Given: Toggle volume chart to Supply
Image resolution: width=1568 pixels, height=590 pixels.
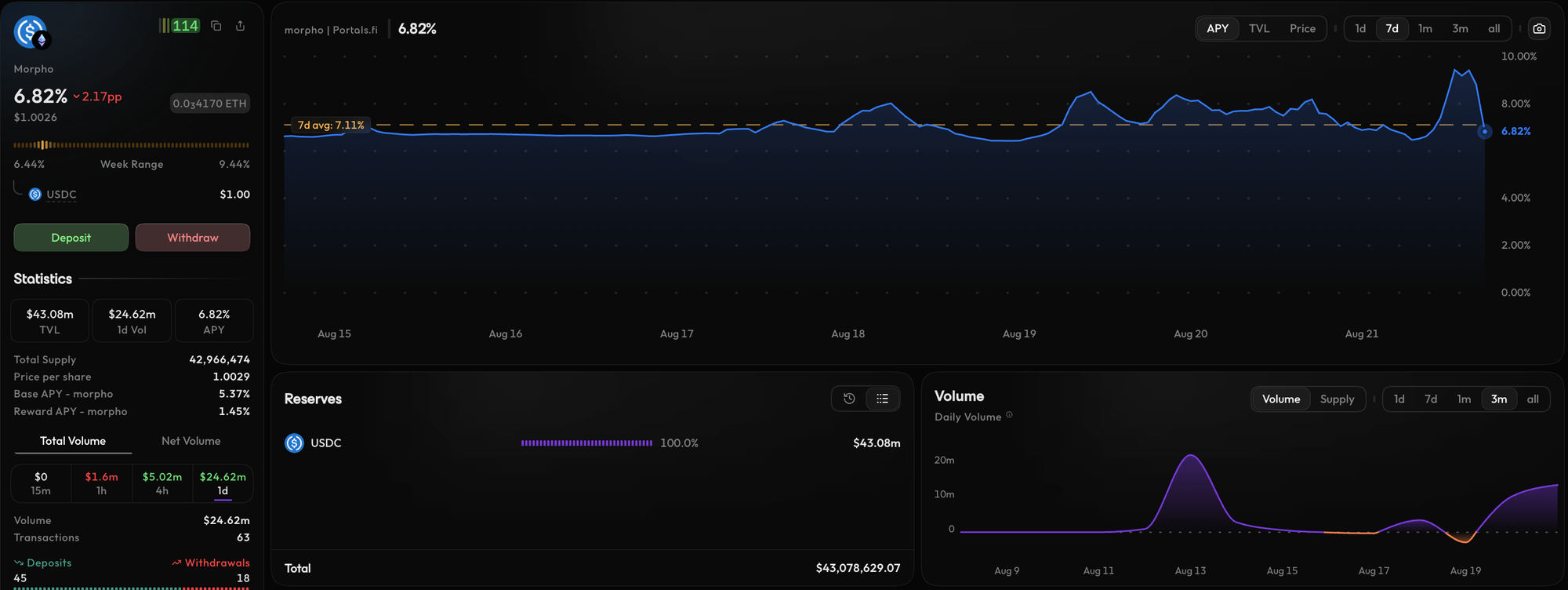Looking at the screenshot, I should tap(1337, 399).
